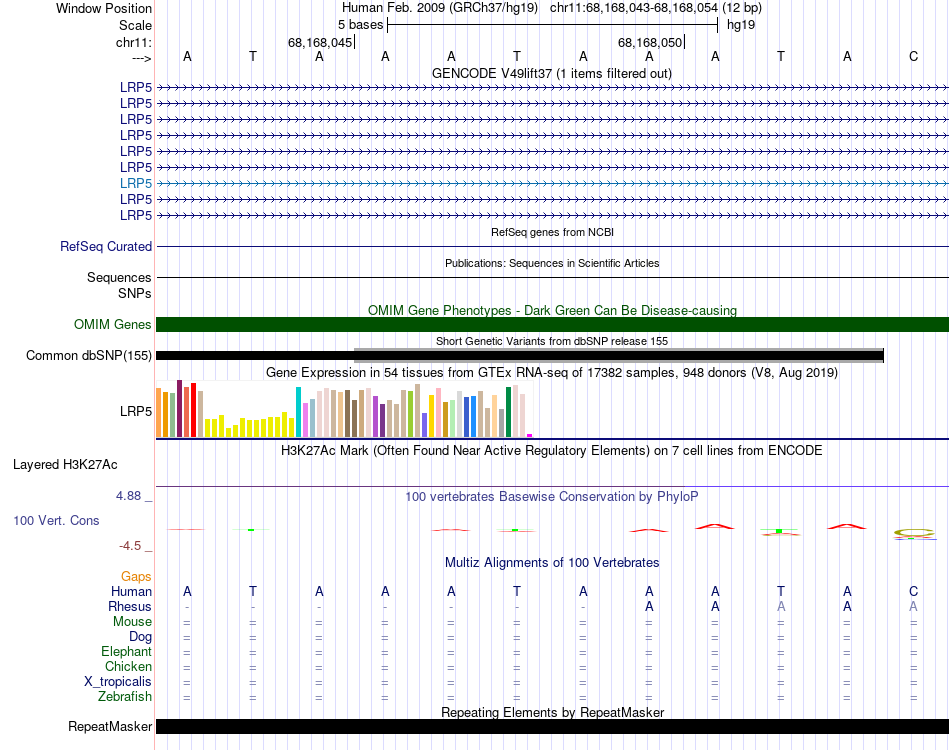Select the Layered H3K27Ac track label
The width and height of the screenshot is (950, 750).
[65, 465]
